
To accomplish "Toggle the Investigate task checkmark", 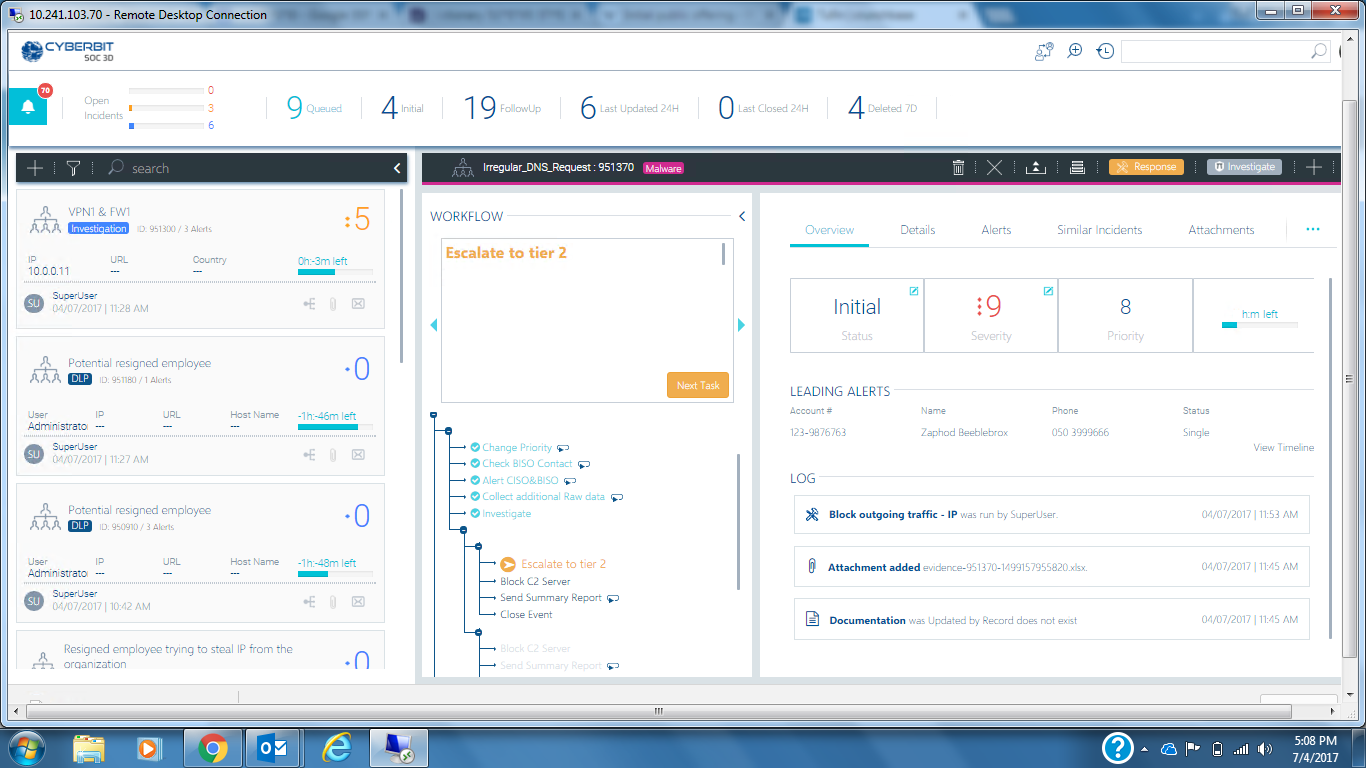I will click(475, 513).
